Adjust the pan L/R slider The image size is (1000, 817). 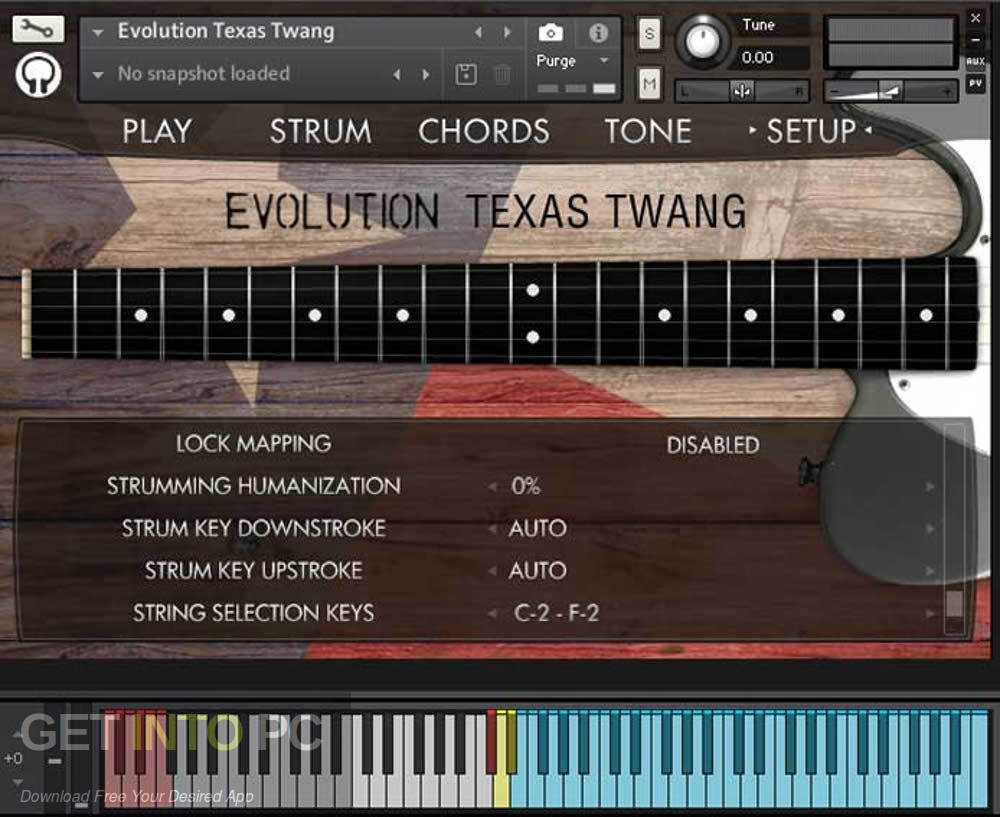point(742,91)
